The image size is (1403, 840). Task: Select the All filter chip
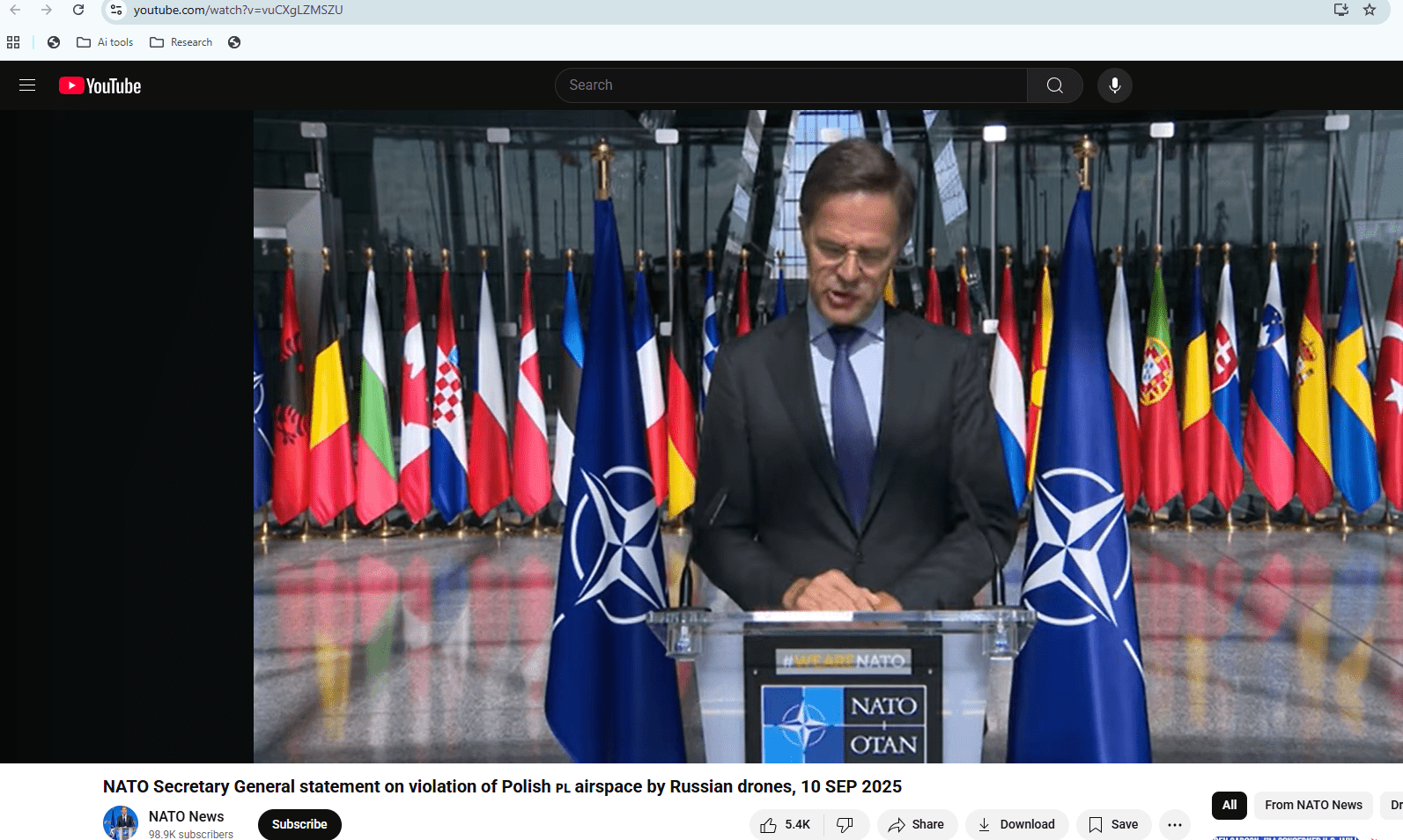point(1229,805)
